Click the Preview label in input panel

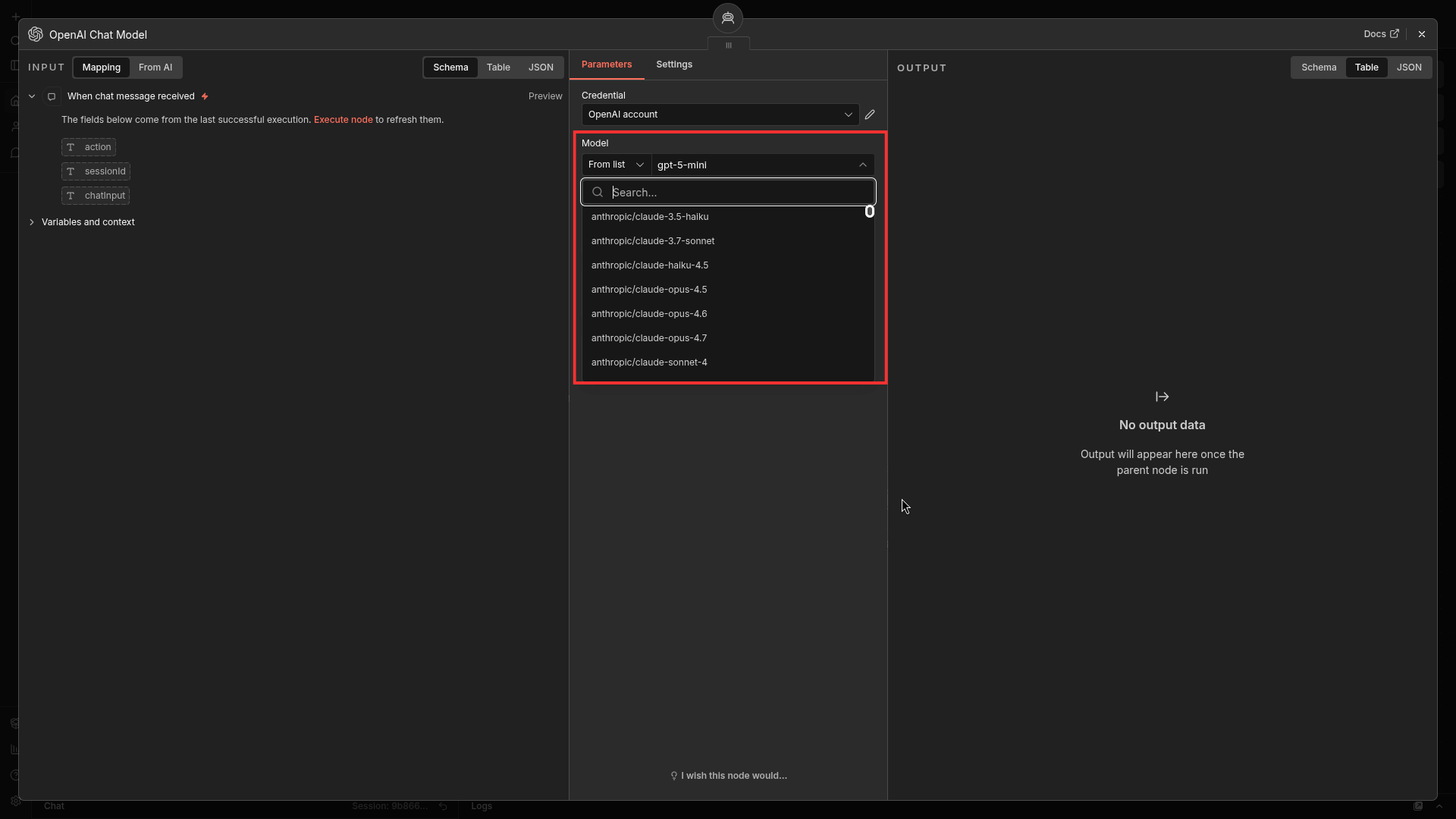coord(545,96)
